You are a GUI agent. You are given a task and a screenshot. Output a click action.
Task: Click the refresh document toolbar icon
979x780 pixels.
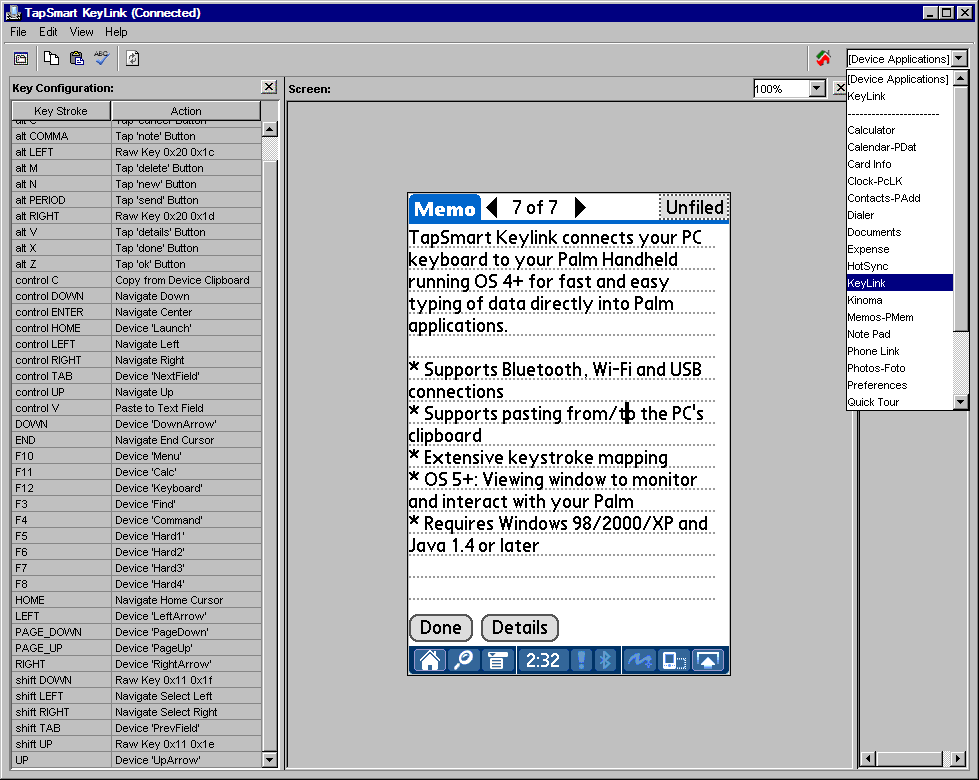132,58
